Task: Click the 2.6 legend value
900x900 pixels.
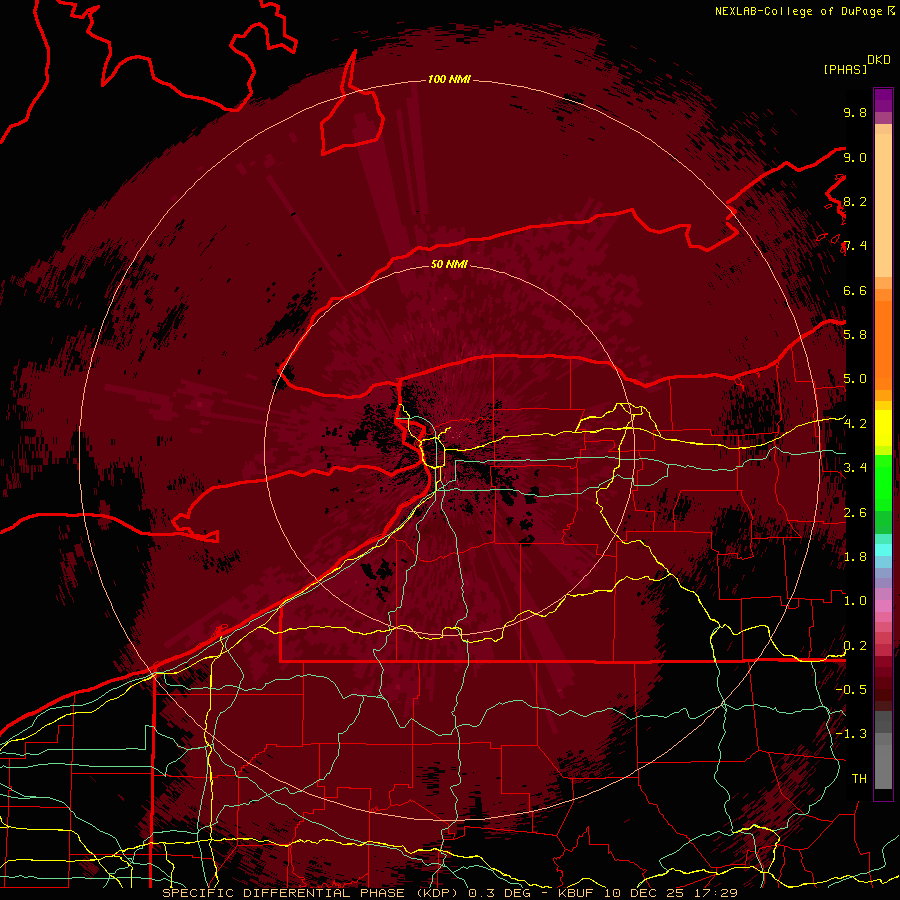Action: (855, 512)
